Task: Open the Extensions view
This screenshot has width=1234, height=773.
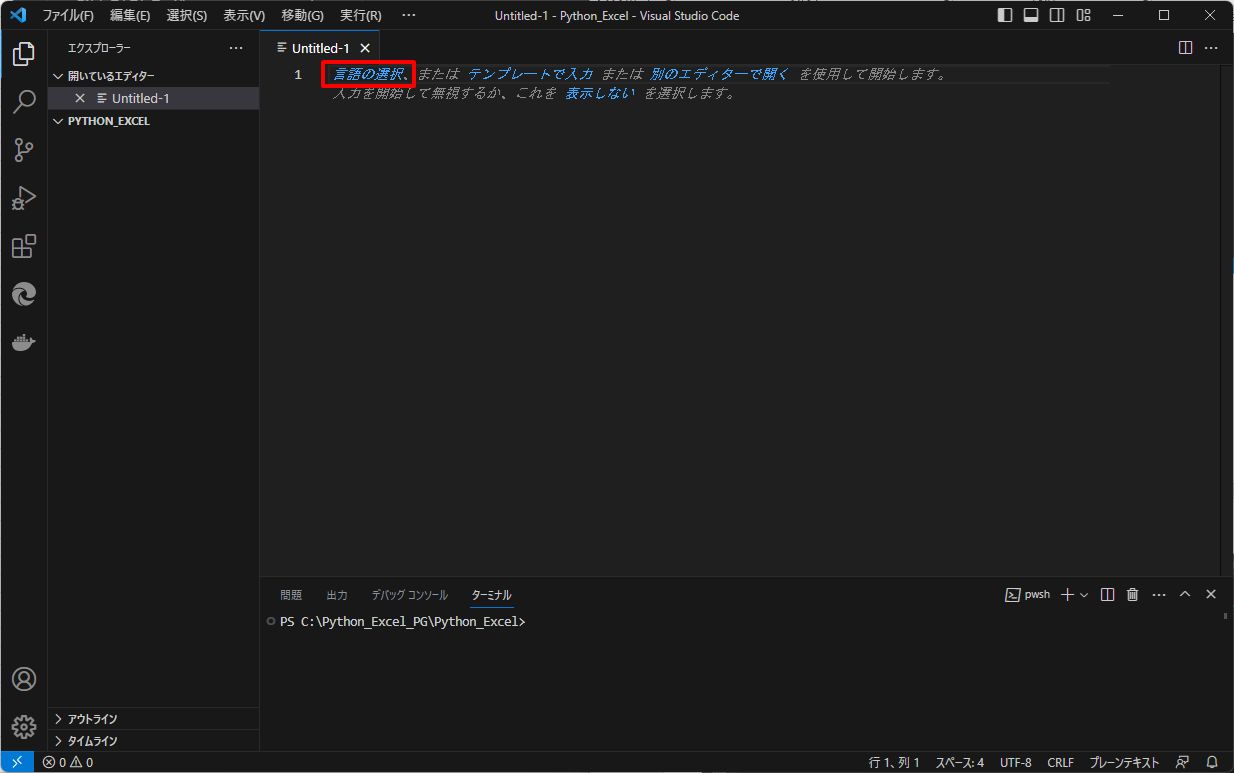Action: point(24,246)
